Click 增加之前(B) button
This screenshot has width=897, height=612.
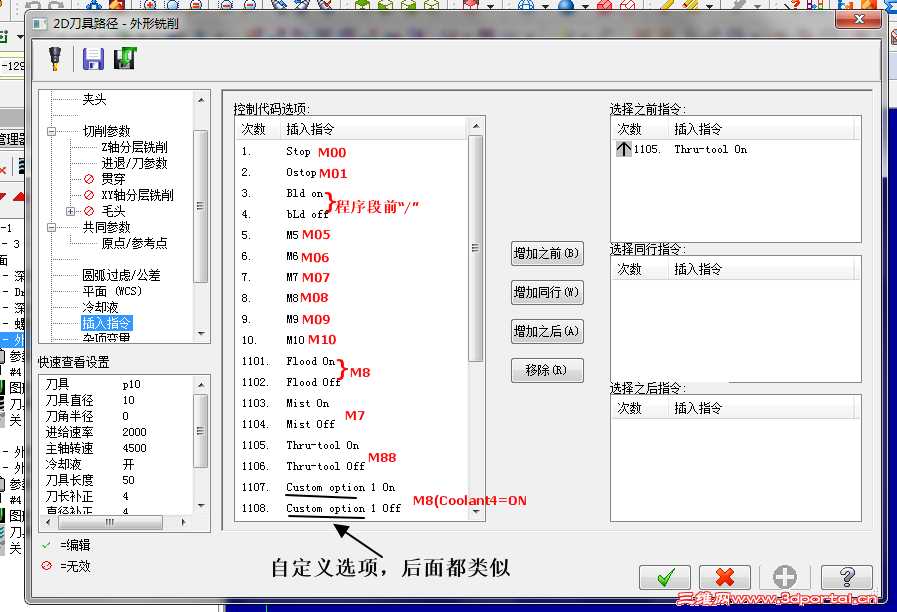(547, 253)
